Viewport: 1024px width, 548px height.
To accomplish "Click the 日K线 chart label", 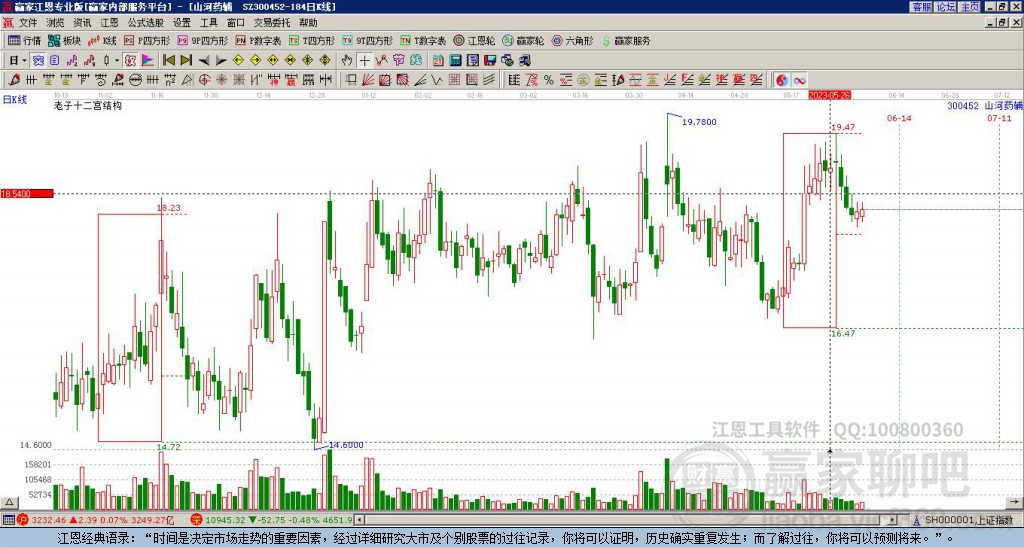I will point(15,100).
